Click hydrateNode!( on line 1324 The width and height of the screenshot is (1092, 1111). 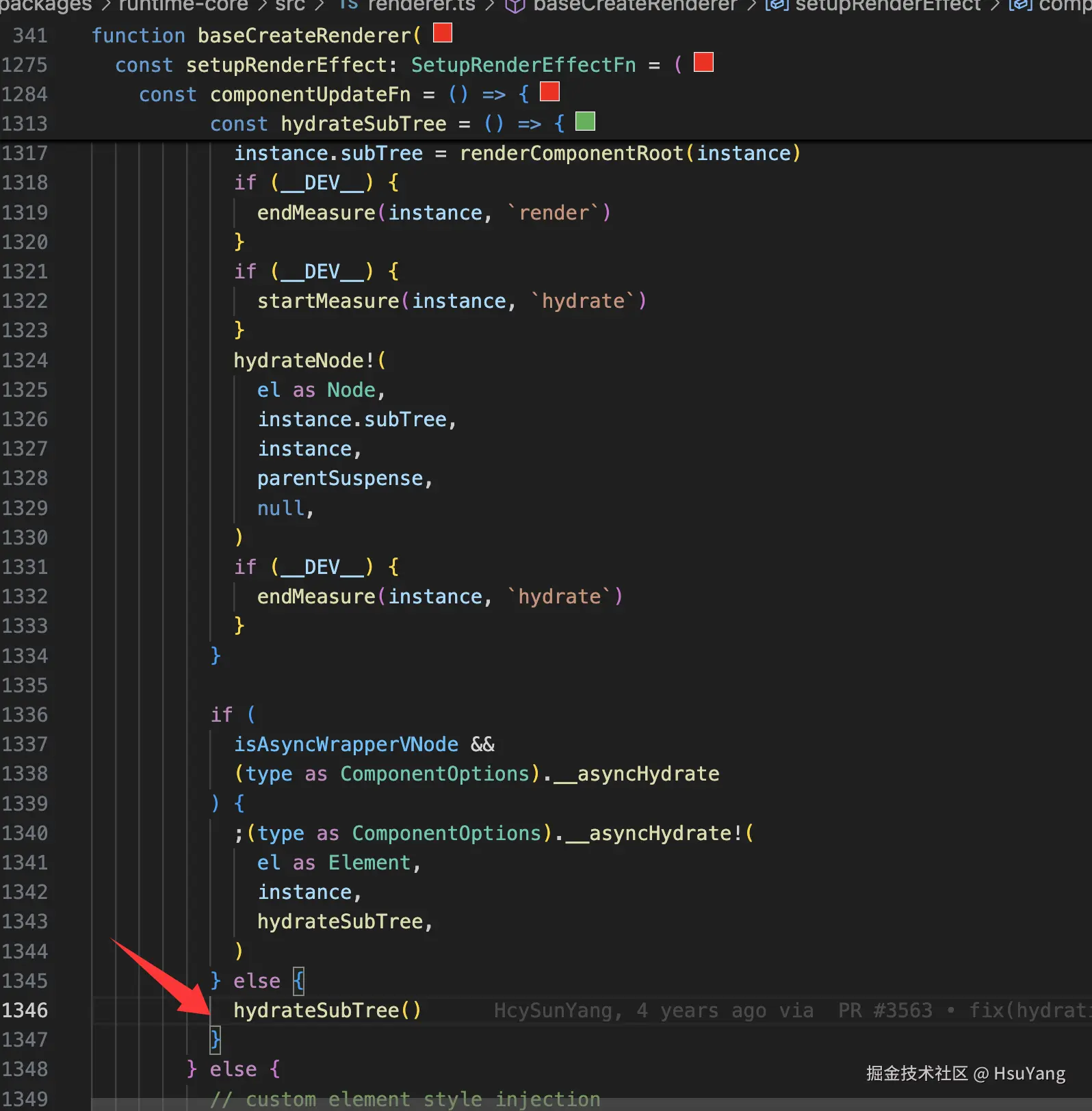click(x=310, y=361)
